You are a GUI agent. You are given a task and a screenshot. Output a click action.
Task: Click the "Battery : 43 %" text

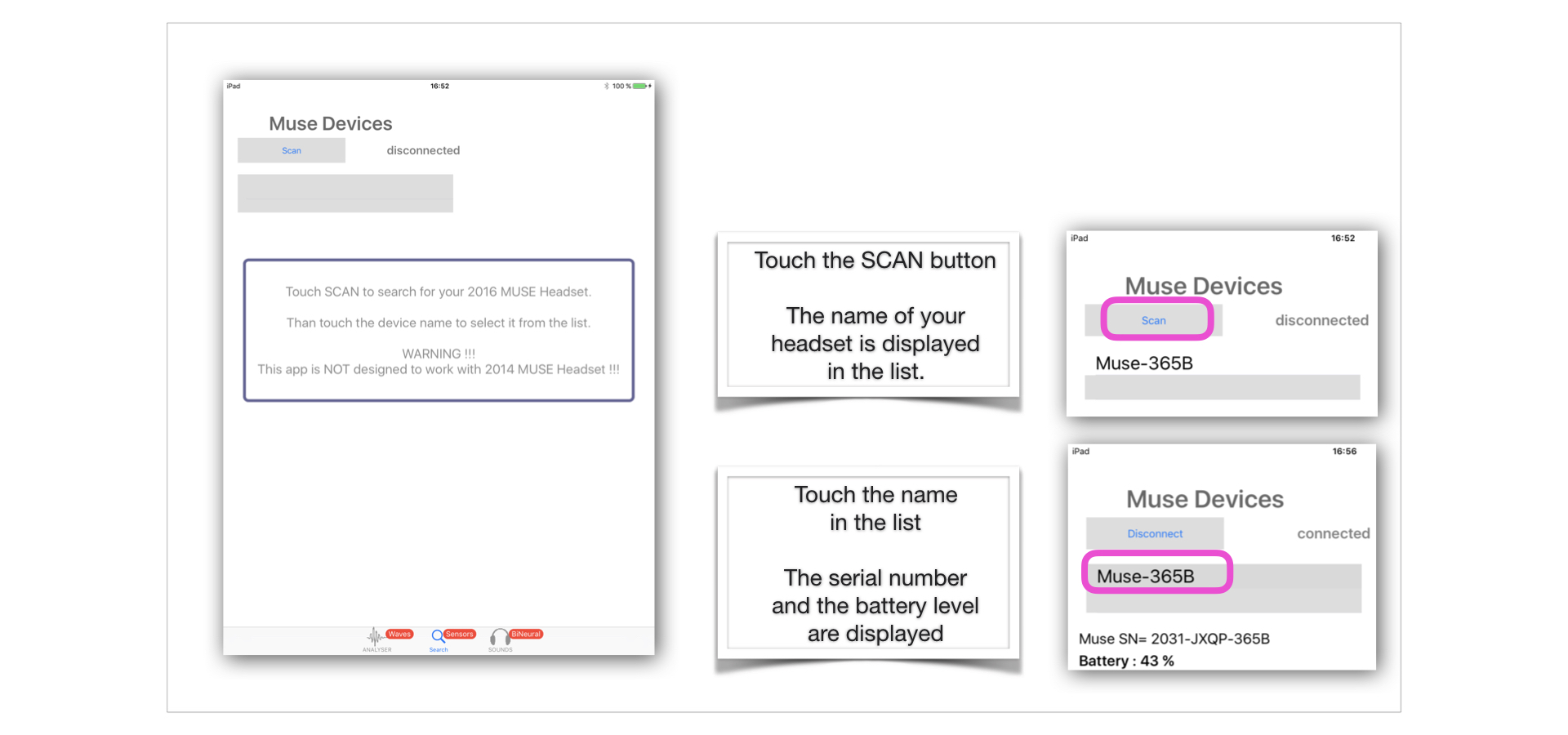click(x=1126, y=661)
